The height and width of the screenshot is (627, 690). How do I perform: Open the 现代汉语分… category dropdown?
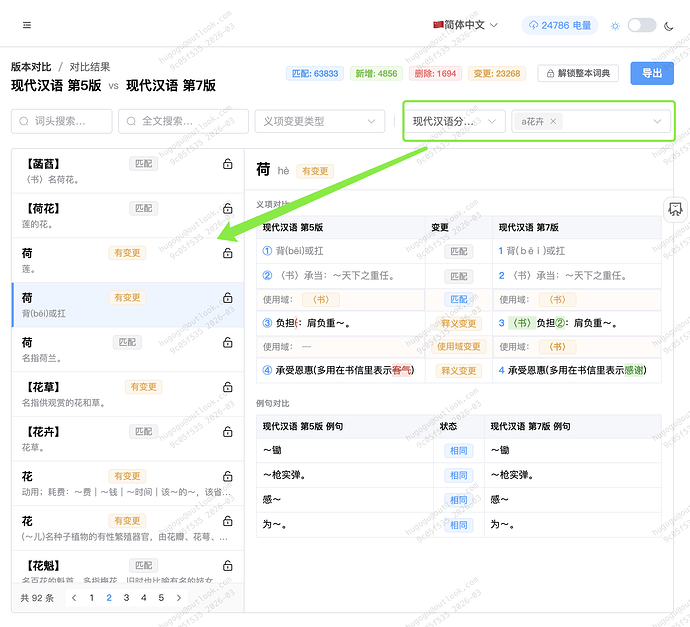click(x=455, y=121)
